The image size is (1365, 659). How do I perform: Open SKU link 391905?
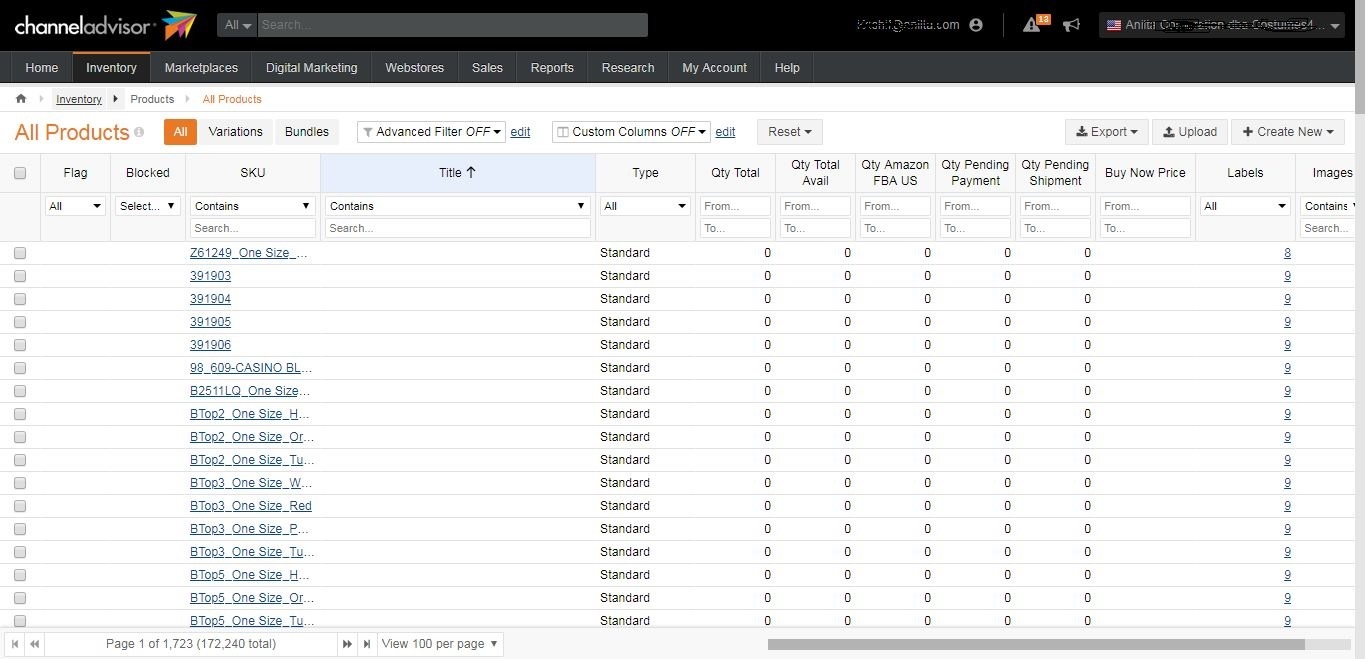[x=210, y=322]
